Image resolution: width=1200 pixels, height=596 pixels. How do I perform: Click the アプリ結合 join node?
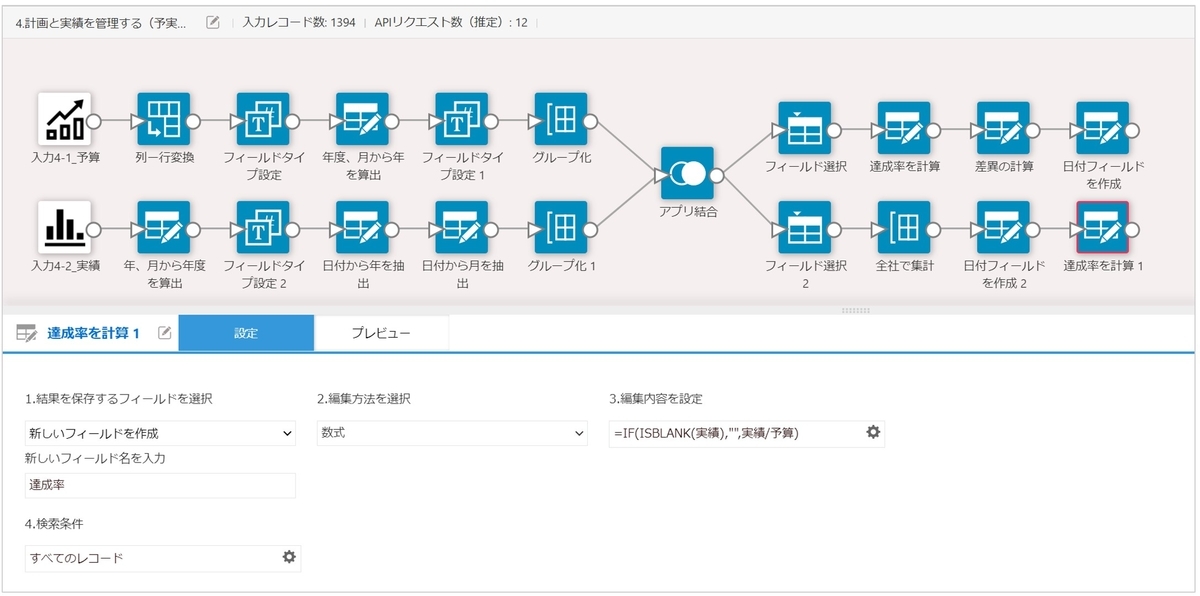[687, 174]
